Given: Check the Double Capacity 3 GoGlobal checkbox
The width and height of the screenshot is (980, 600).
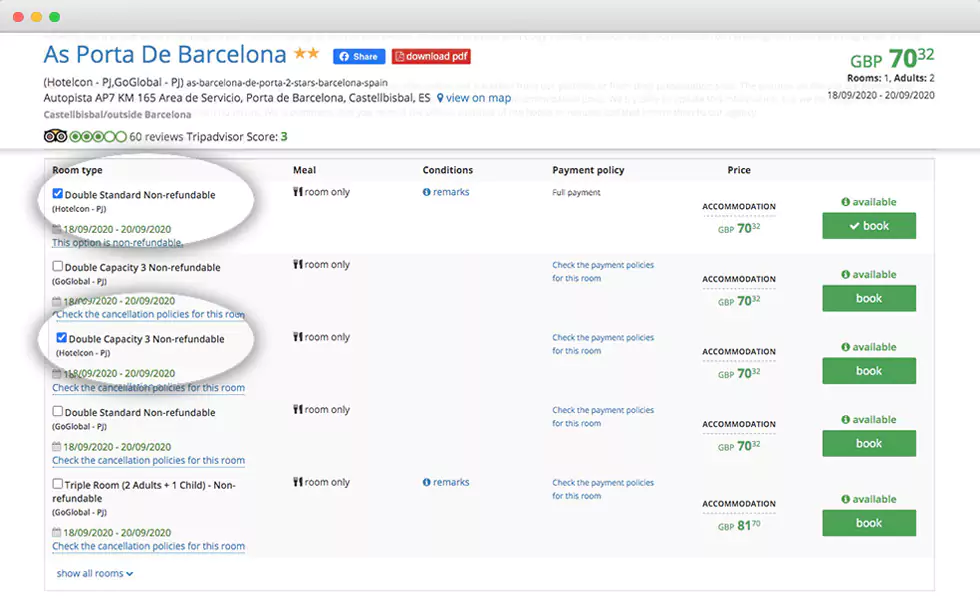Looking at the screenshot, I should (x=58, y=267).
